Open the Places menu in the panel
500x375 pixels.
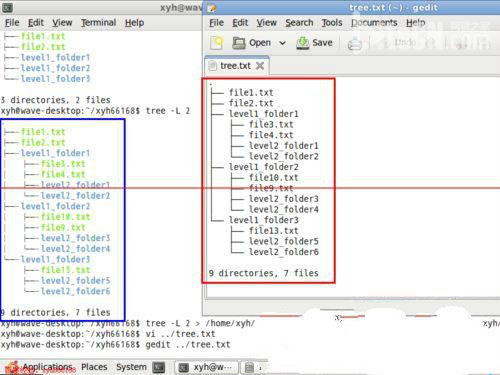tap(94, 367)
